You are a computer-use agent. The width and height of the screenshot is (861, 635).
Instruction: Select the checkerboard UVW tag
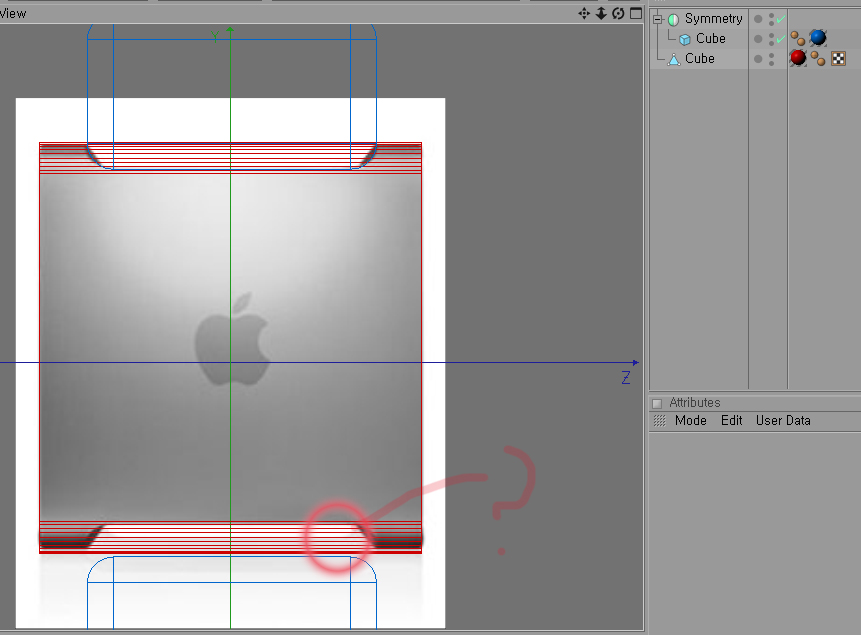click(x=838, y=58)
